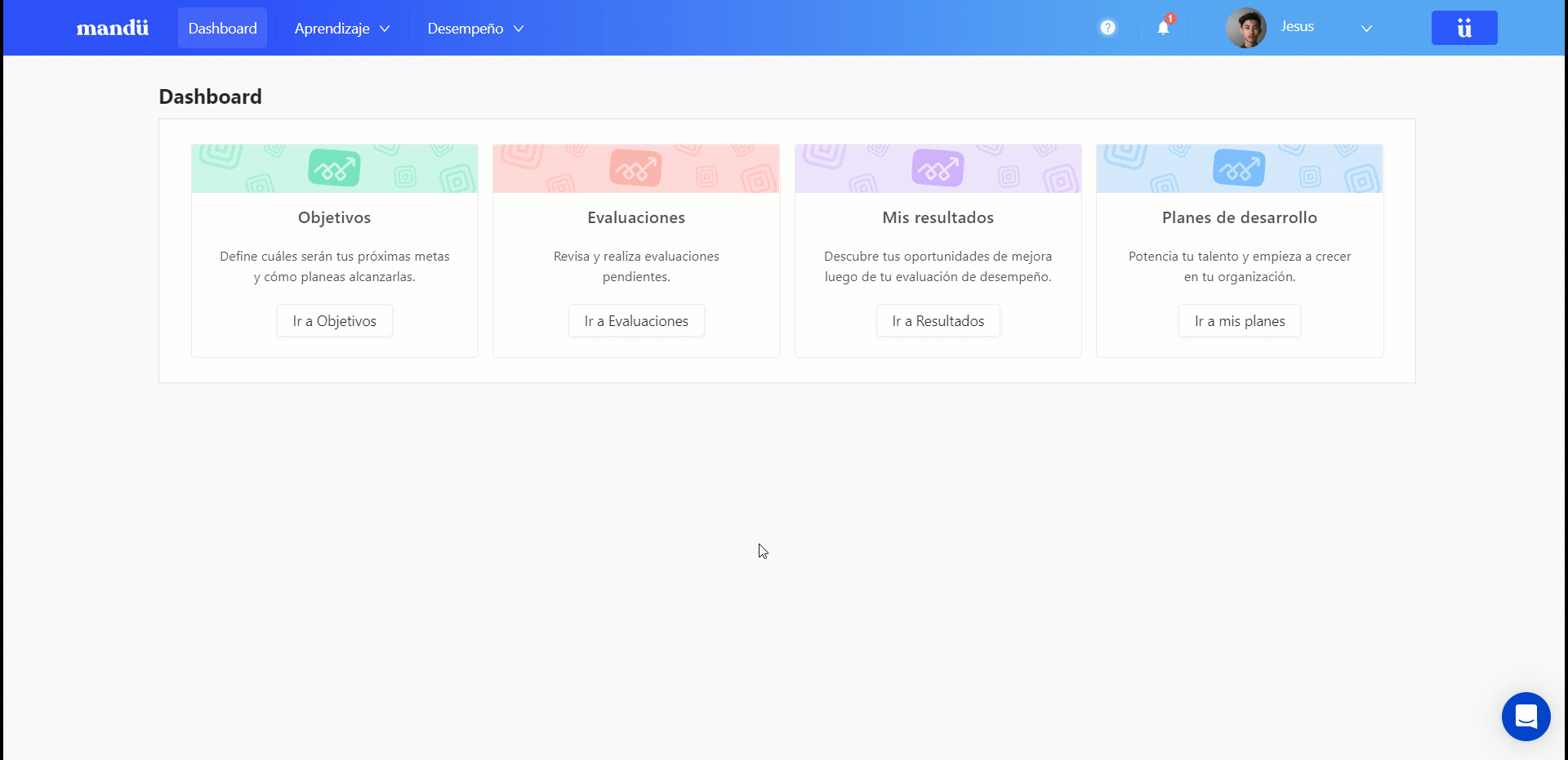Open the Jesus user dropdown chevron
1568x760 pixels.
click(x=1366, y=29)
